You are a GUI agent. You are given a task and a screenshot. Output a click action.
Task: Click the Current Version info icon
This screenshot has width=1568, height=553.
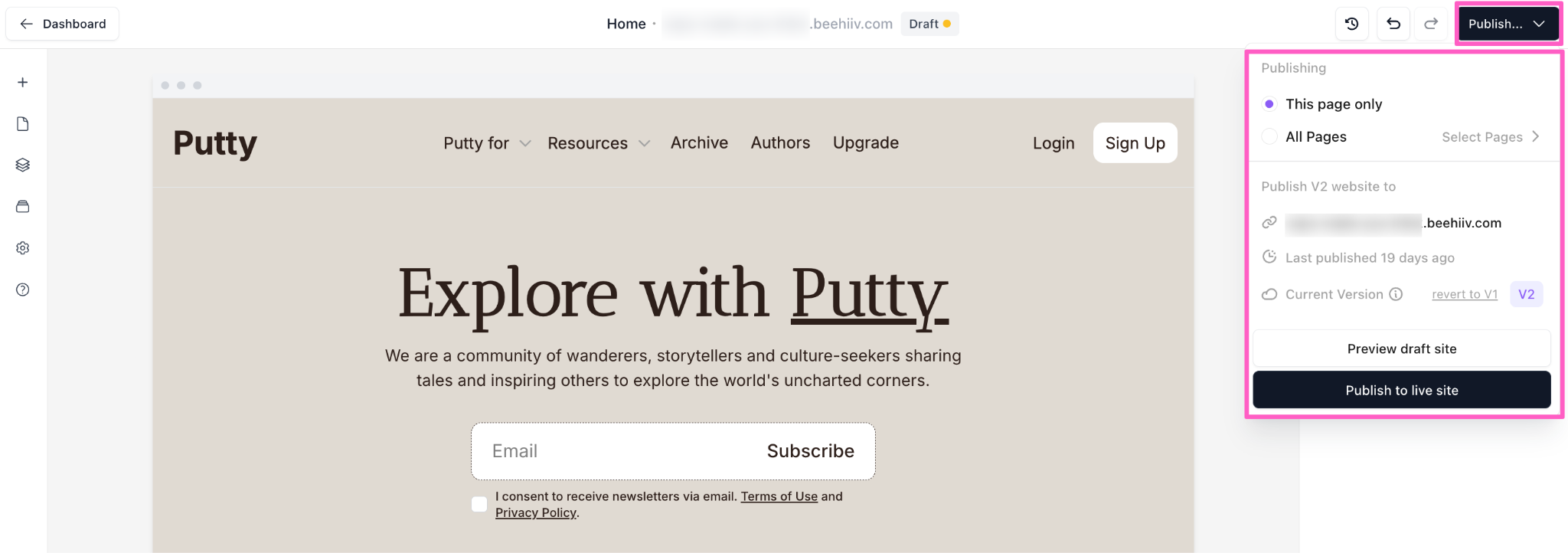click(1396, 294)
